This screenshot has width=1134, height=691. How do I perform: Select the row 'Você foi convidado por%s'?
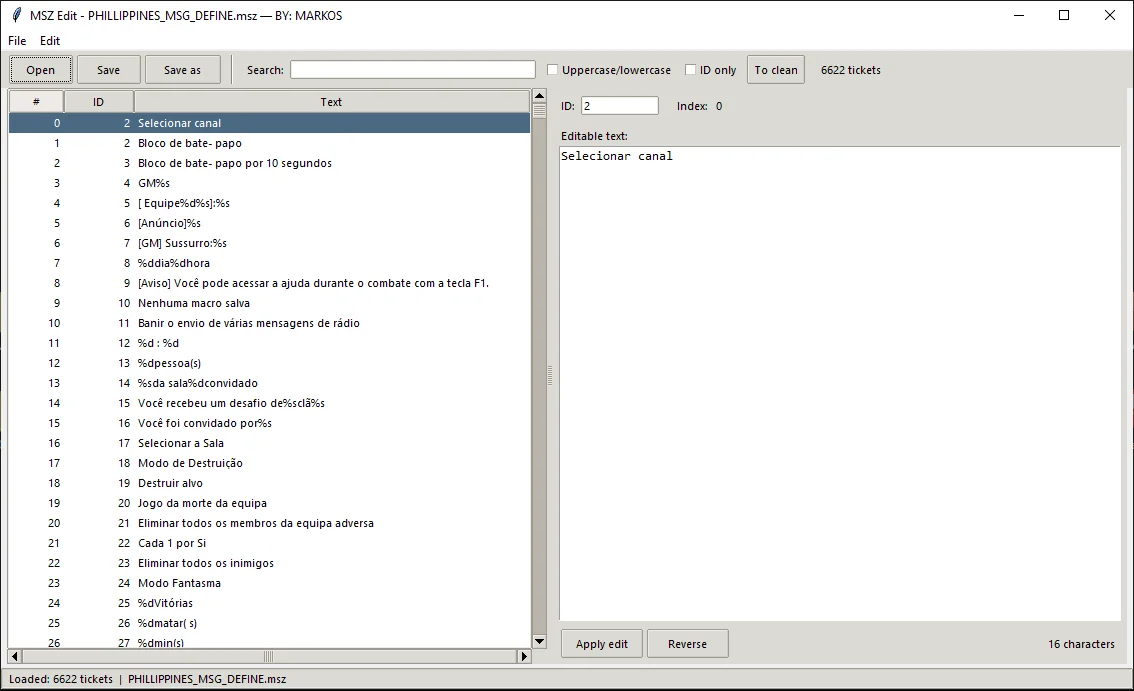pyautogui.click(x=269, y=423)
